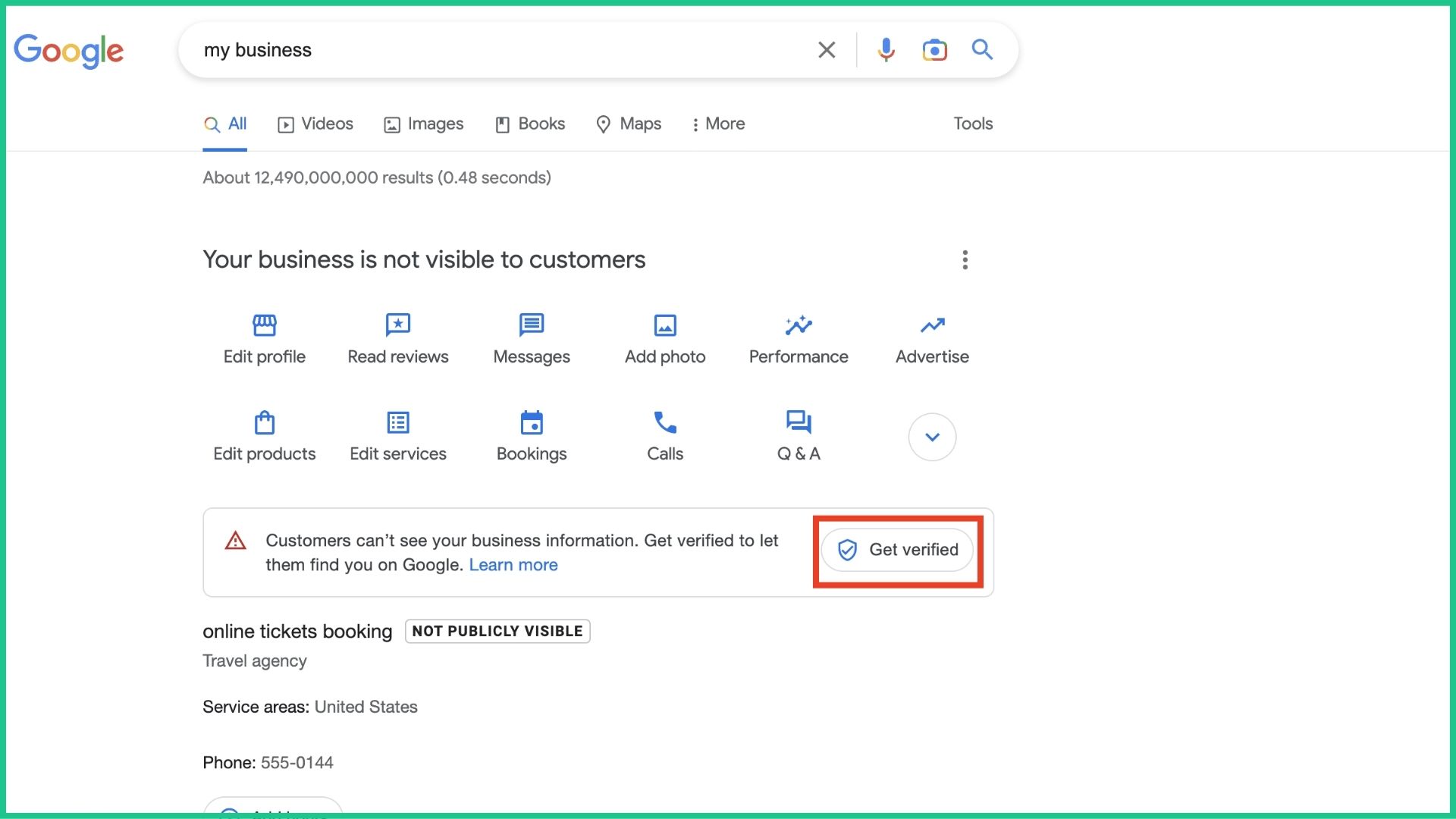The height and width of the screenshot is (819, 1456).
Task: Click the red warning triangle icon
Action: 236,541
